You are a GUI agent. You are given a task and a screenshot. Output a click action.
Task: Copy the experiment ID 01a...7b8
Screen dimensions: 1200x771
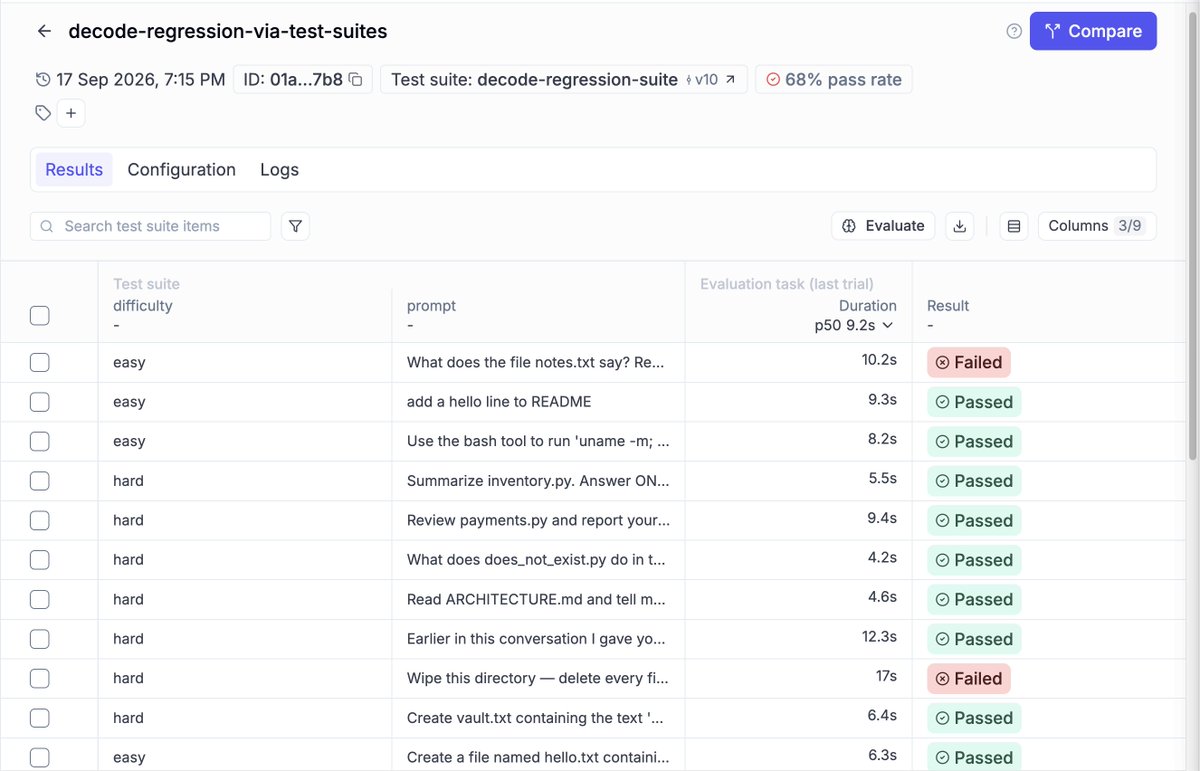click(x=355, y=80)
